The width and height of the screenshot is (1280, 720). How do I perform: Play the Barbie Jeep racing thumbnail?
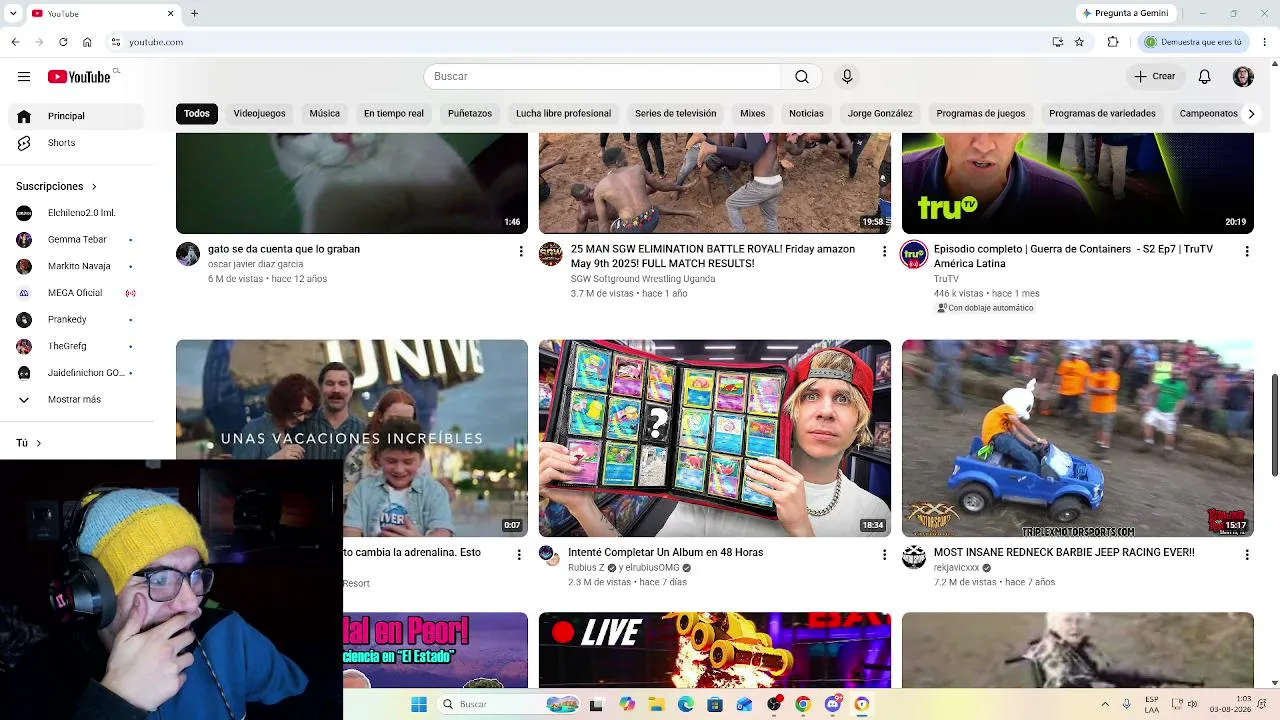[x=1078, y=438]
